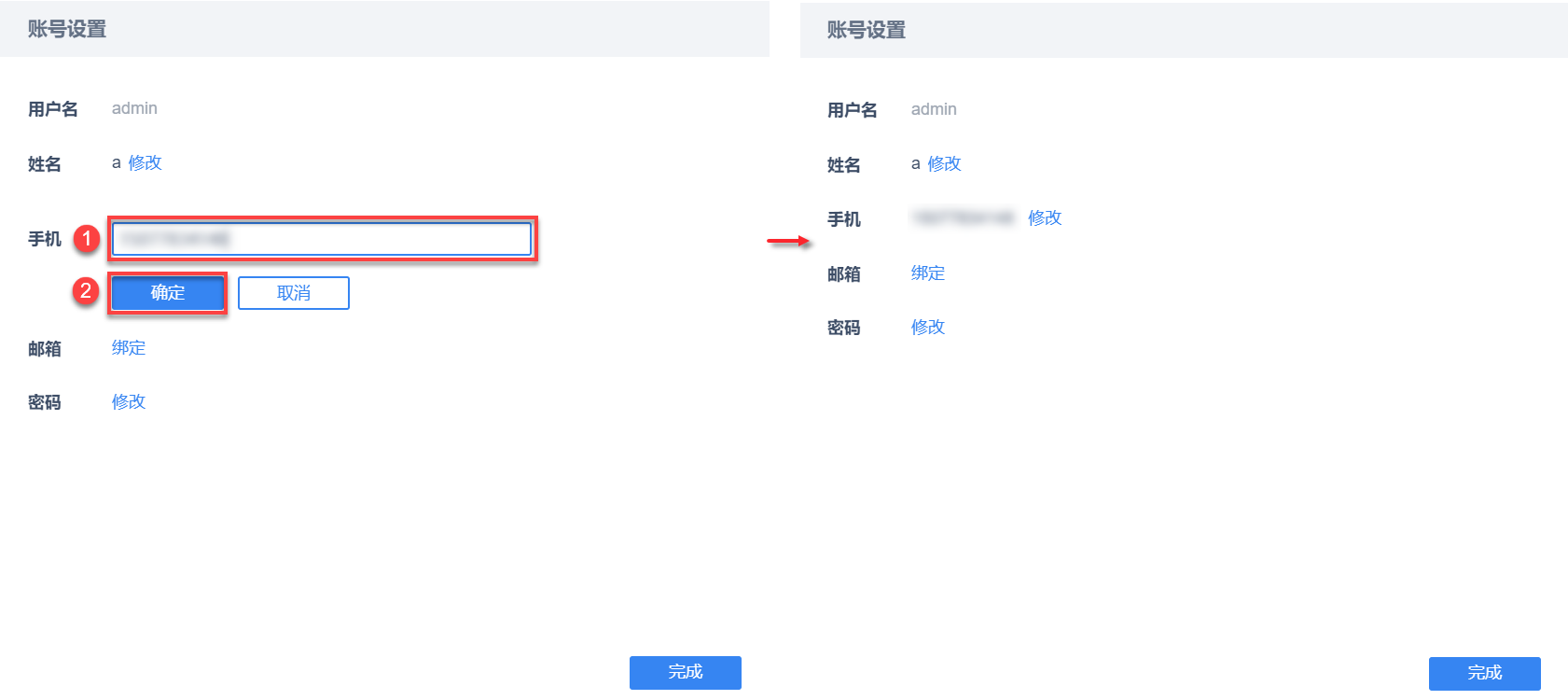Click 修改 next to 姓名 in left panel
This screenshot has width=1568, height=700.
(145, 162)
